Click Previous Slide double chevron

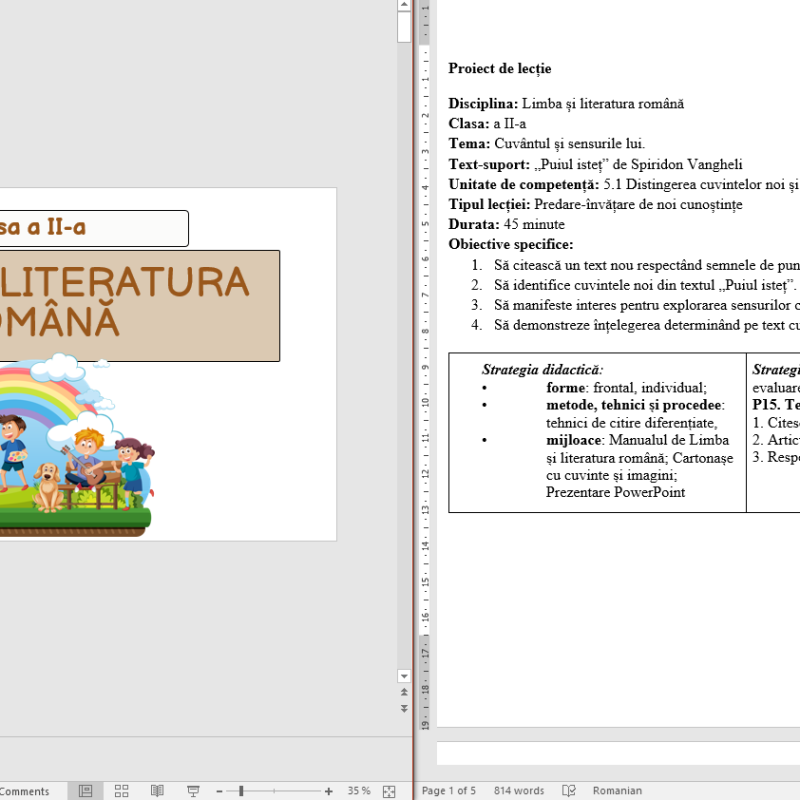pos(404,692)
